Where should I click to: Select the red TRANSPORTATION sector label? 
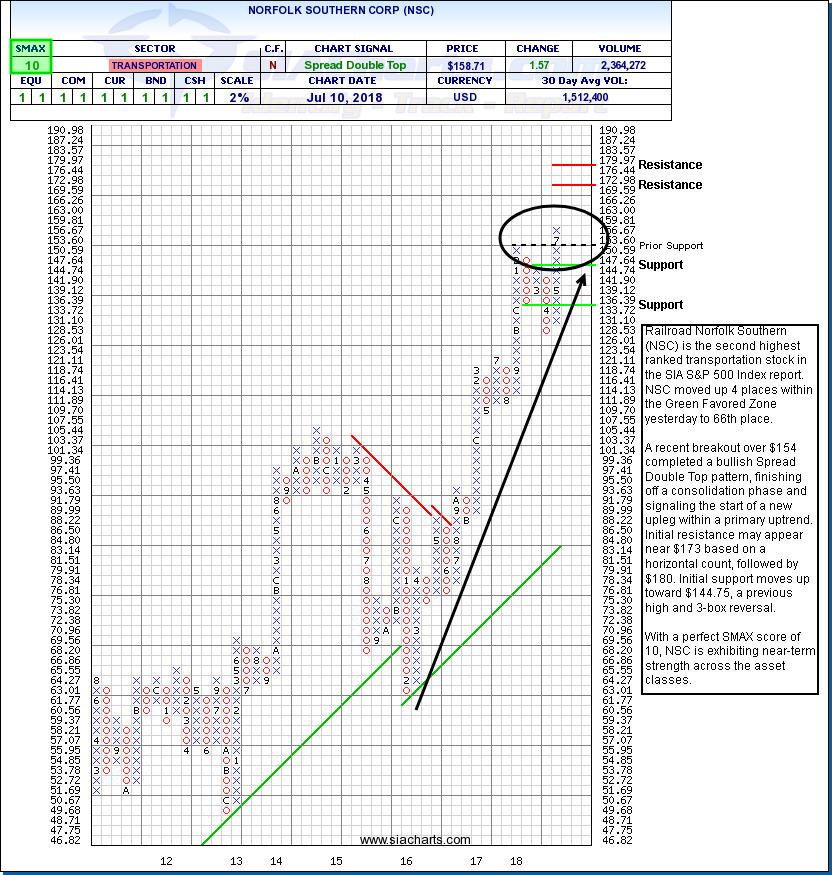click(153, 65)
